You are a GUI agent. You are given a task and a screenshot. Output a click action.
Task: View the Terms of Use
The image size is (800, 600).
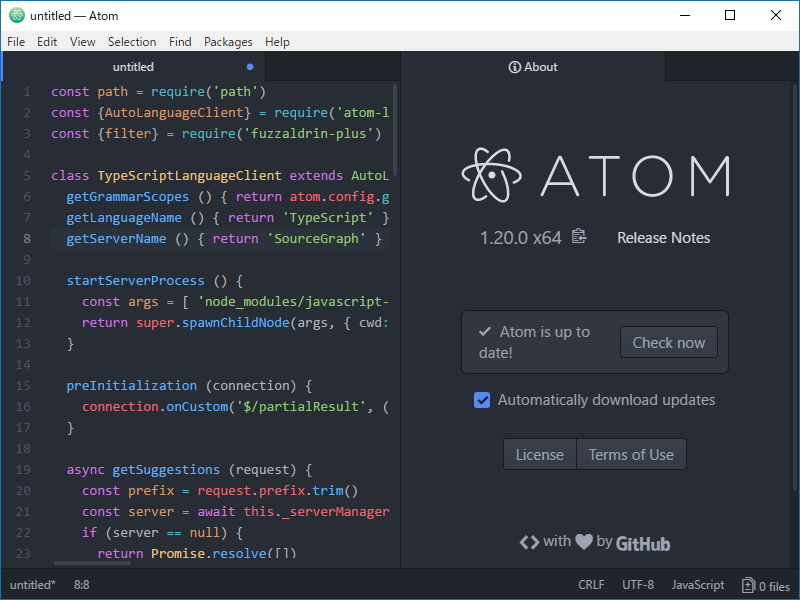[631, 453]
